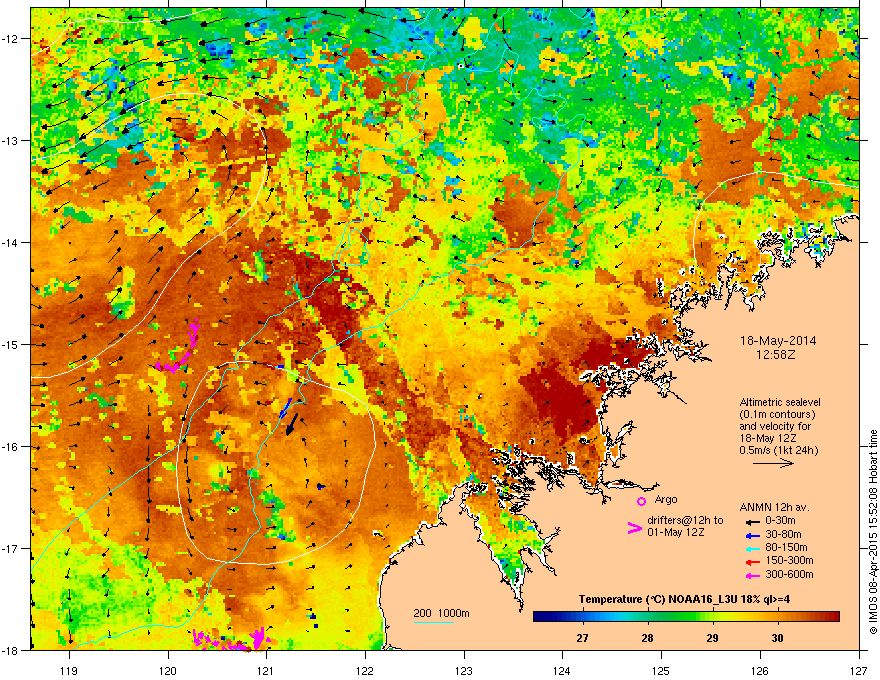Click the 27 tick label on colorbar
The height and width of the screenshot is (680, 880).
pos(582,638)
